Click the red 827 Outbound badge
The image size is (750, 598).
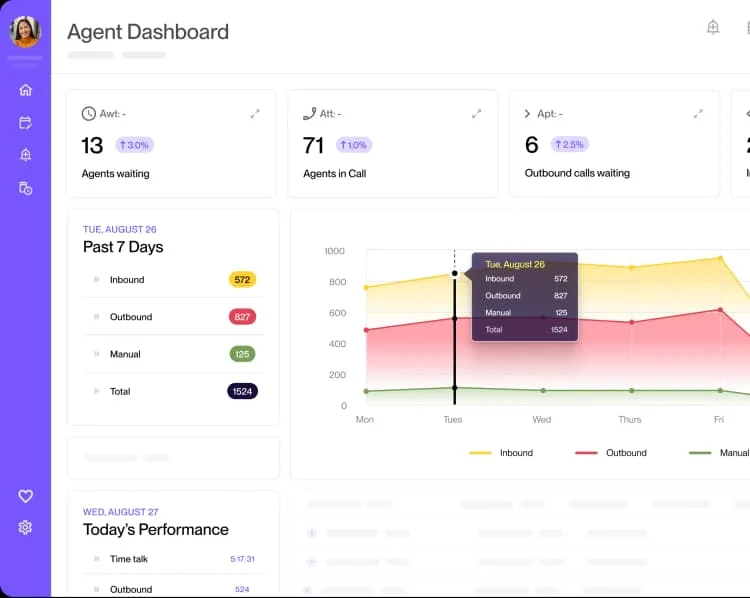pyautogui.click(x=242, y=317)
